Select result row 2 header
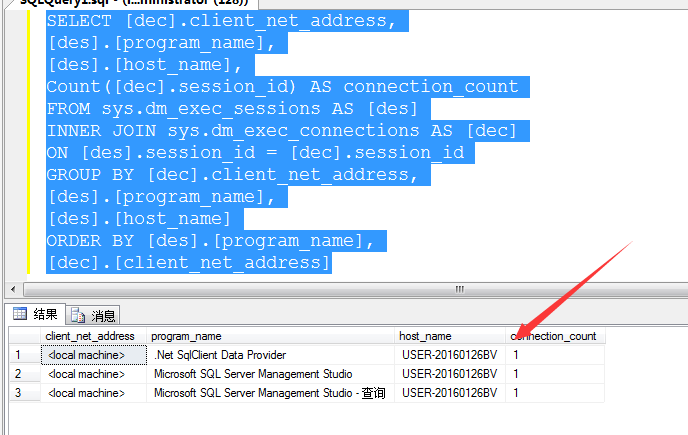Image resolution: width=688 pixels, height=435 pixels. (x=25, y=374)
